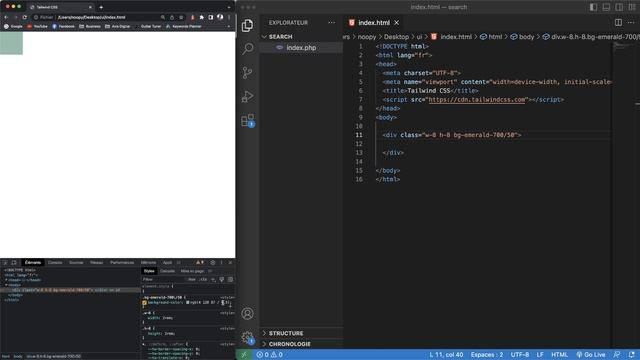Click Desktop in breadcrumb
The height and width of the screenshot is (360, 640).
tap(396, 37)
